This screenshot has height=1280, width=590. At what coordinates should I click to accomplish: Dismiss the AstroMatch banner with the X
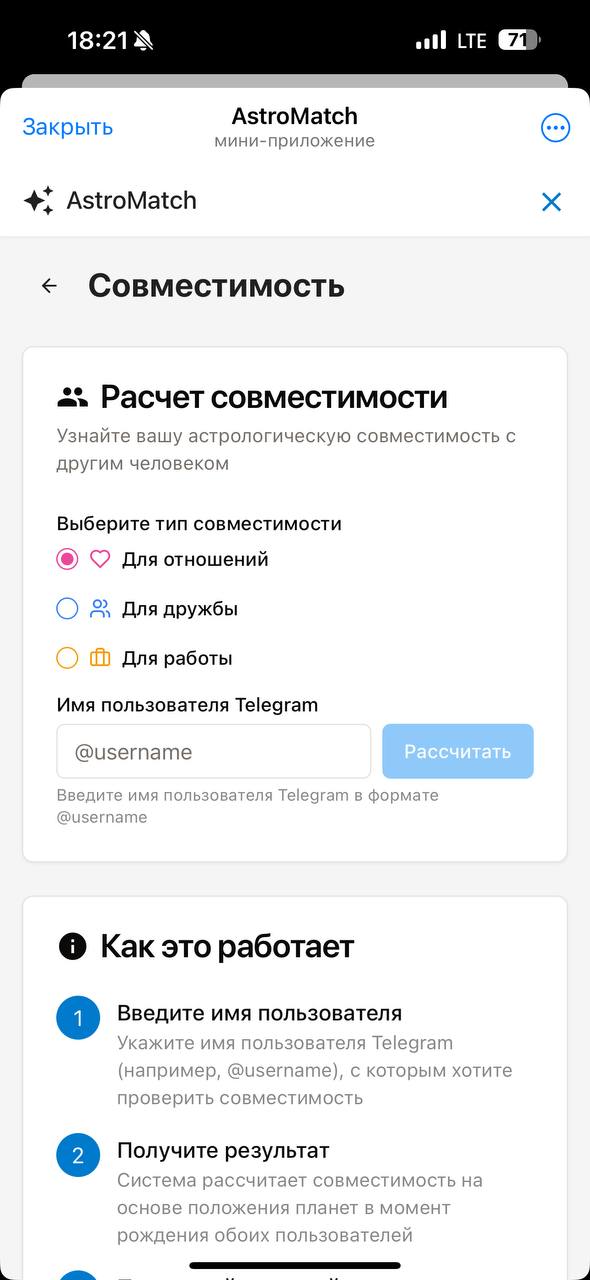point(551,201)
